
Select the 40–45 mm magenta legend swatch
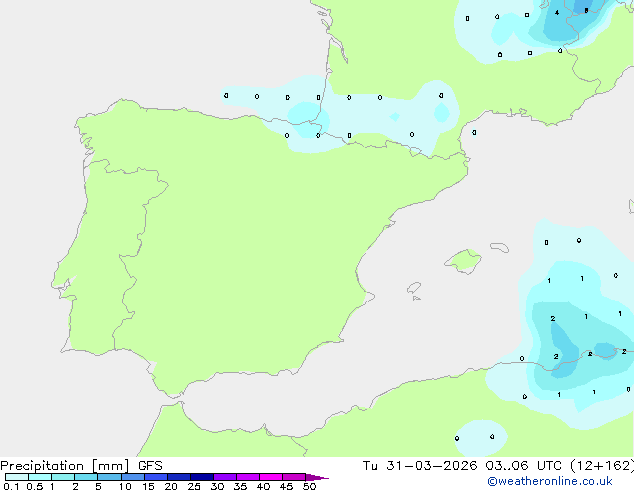tap(271, 477)
